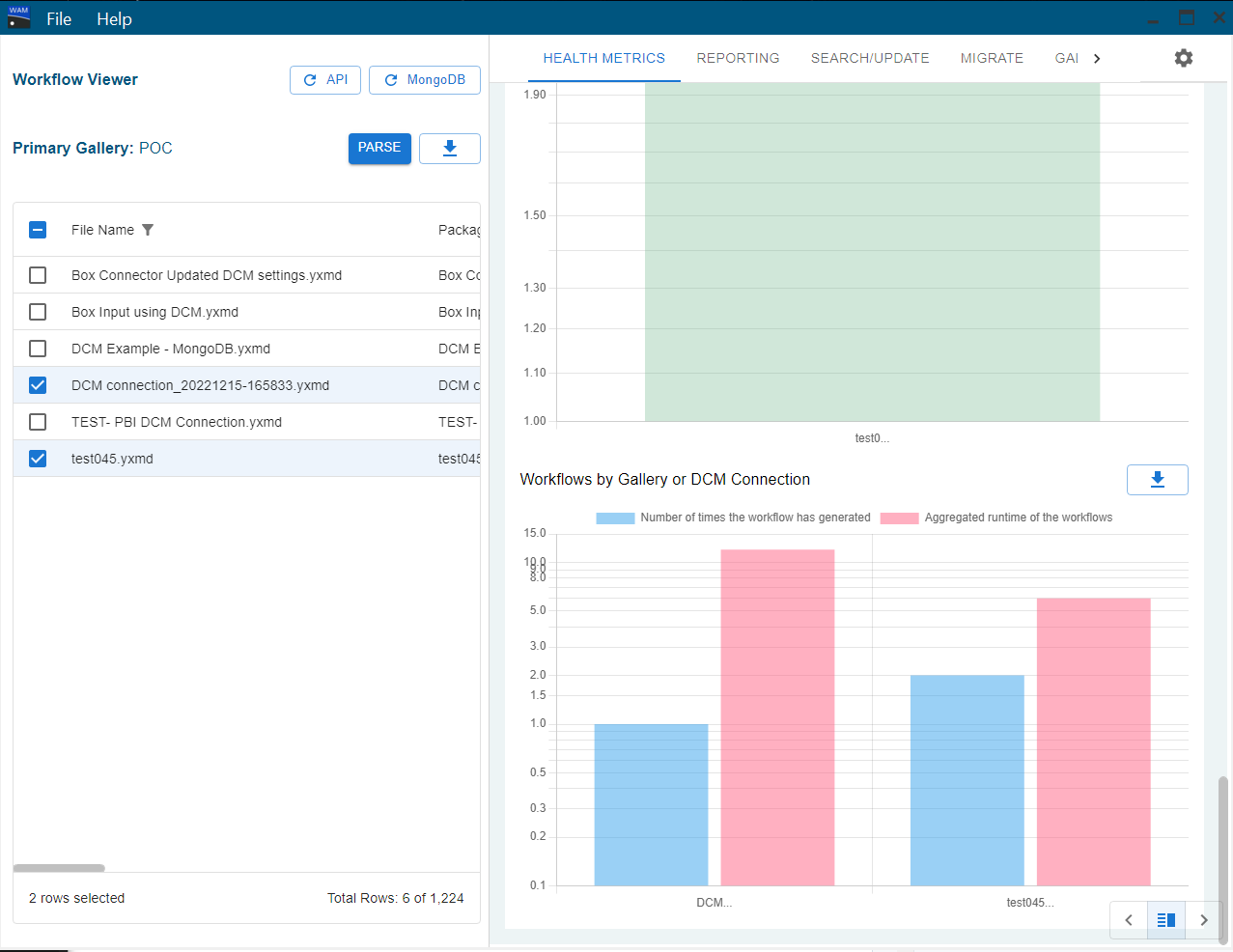Select 'Box Connector Updated DCM settings.yxmd' file name
The width and height of the screenshot is (1233, 952).
pyautogui.click(x=207, y=275)
